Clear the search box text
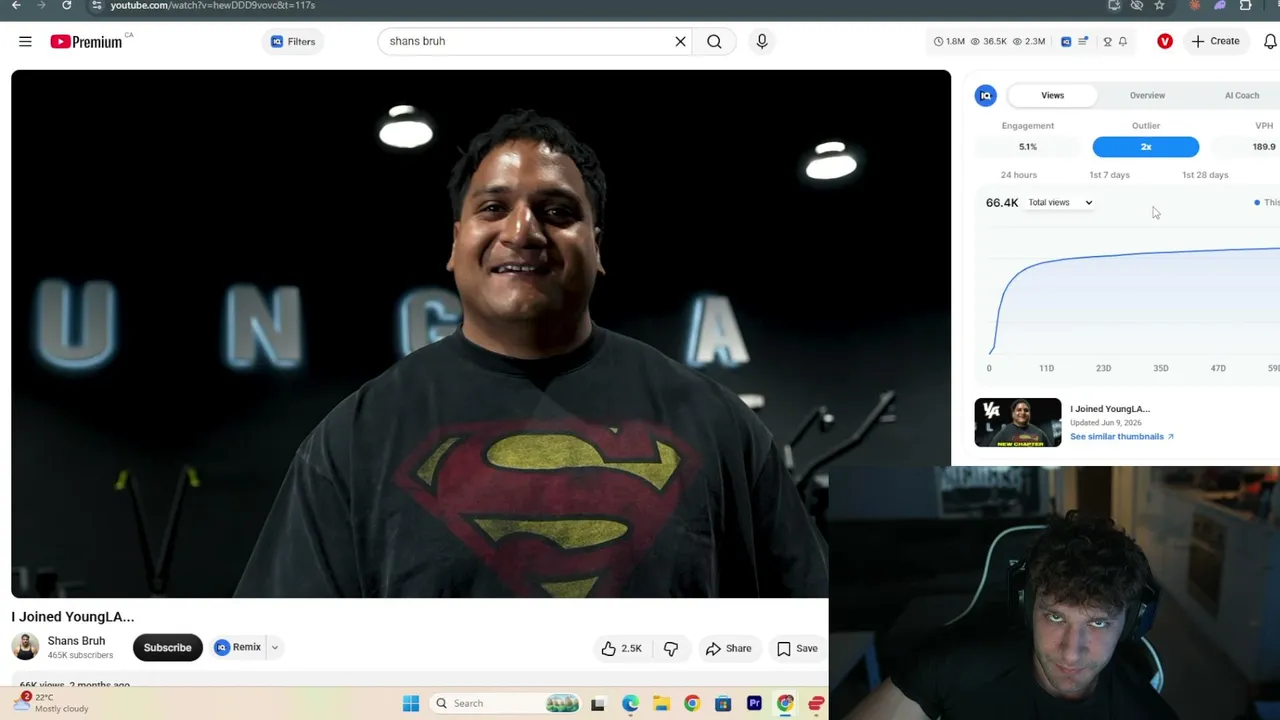Viewport: 1280px width, 720px height. 680,41
